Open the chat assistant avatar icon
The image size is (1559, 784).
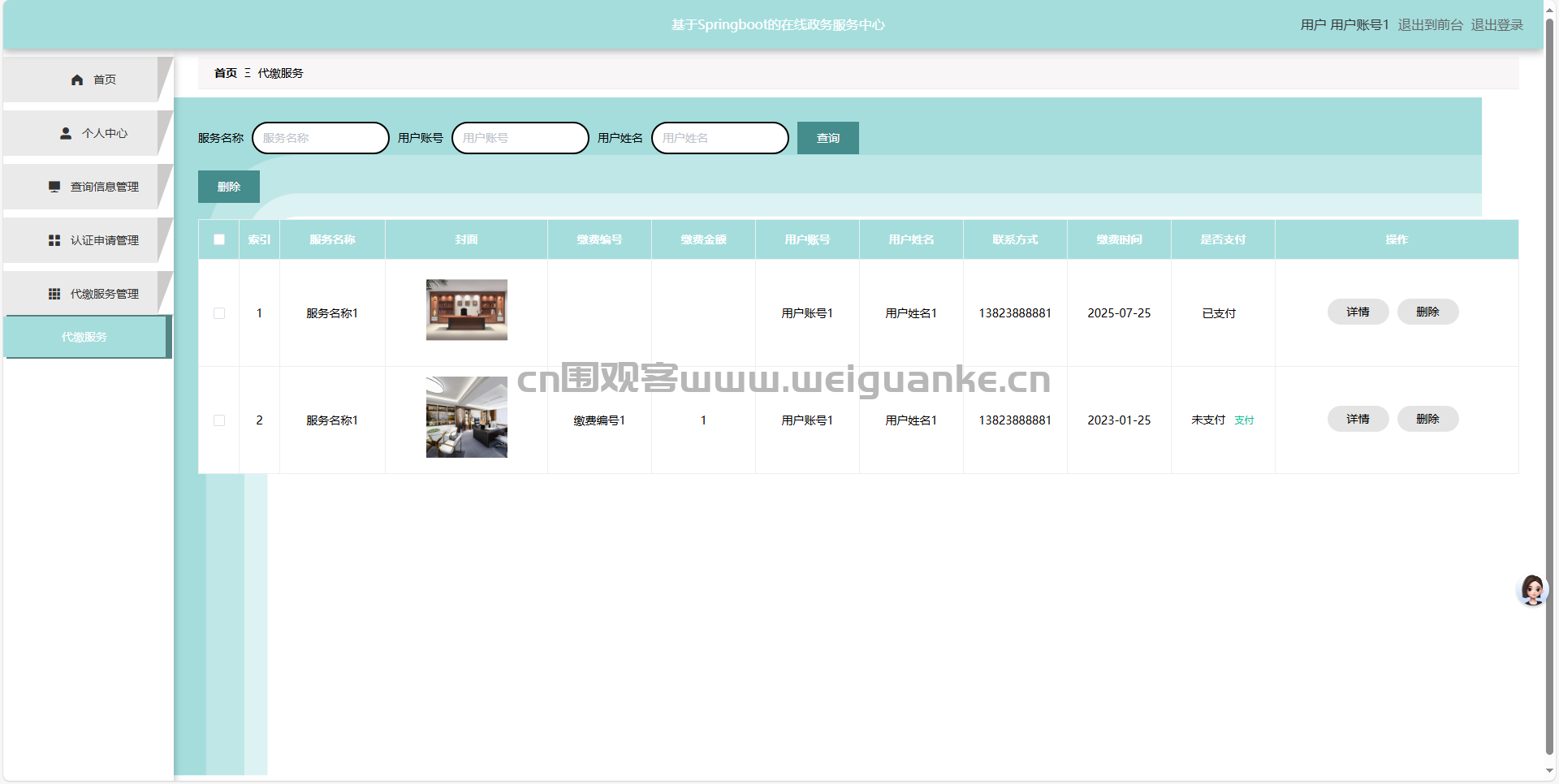1532,590
